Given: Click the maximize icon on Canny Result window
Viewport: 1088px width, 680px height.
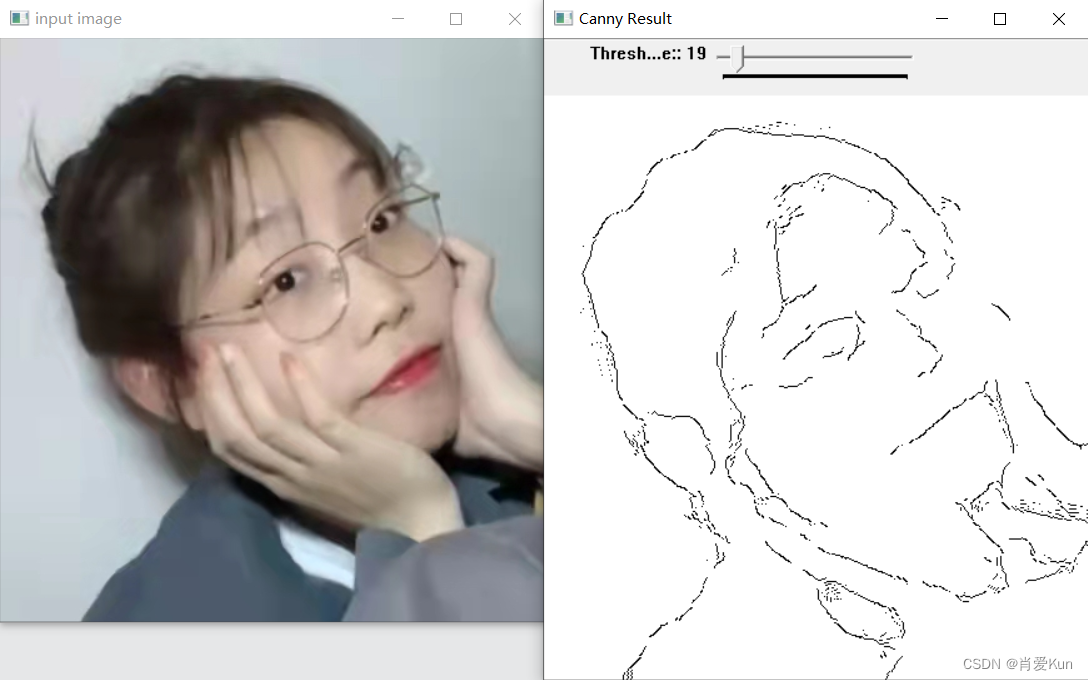Looking at the screenshot, I should (1000, 19).
